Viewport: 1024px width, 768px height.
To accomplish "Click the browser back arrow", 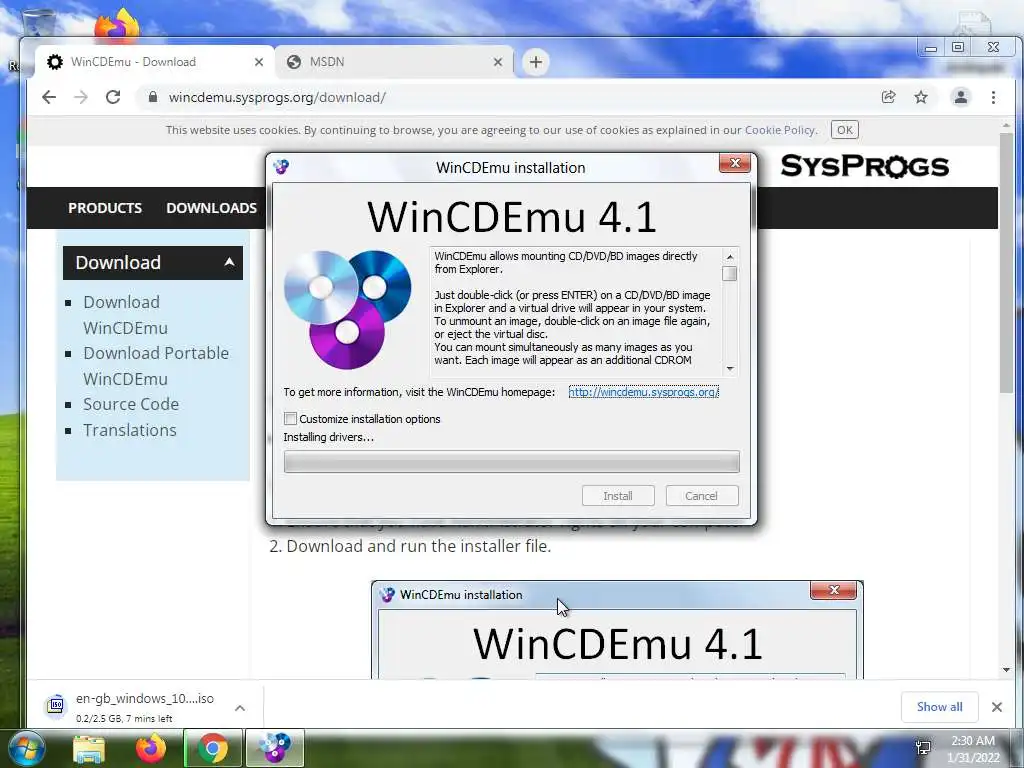I will 49,97.
